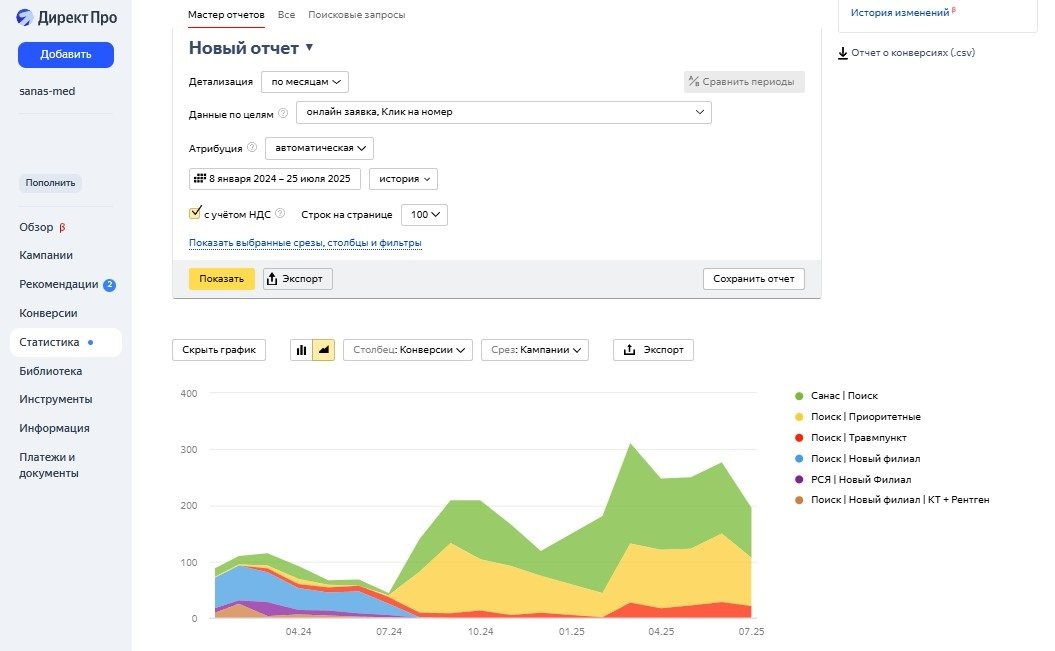Click the Директ Про logo icon
This screenshot has height=651, width=1055.
pos(25,16)
